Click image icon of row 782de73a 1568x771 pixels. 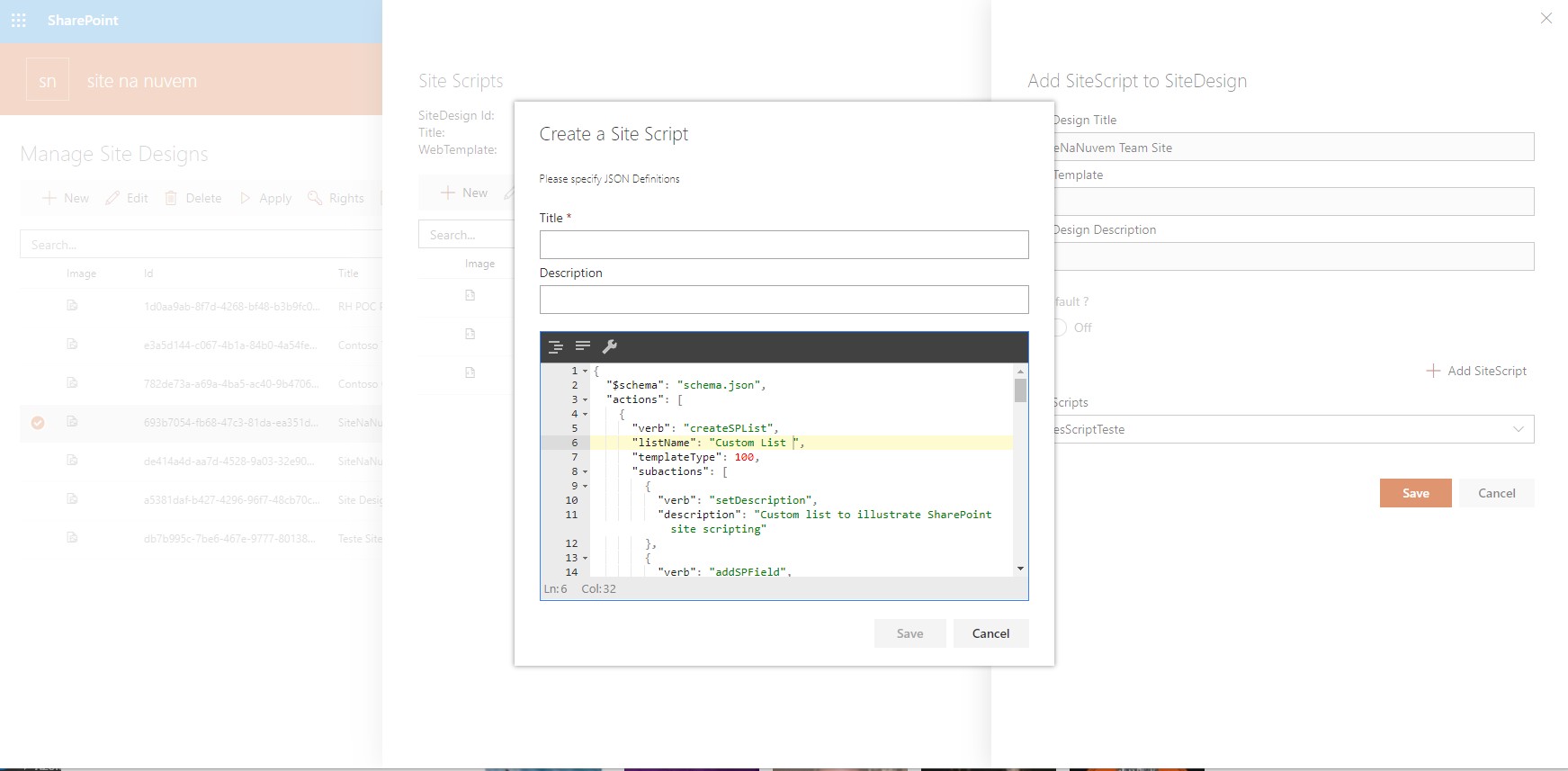pos(72,383)
